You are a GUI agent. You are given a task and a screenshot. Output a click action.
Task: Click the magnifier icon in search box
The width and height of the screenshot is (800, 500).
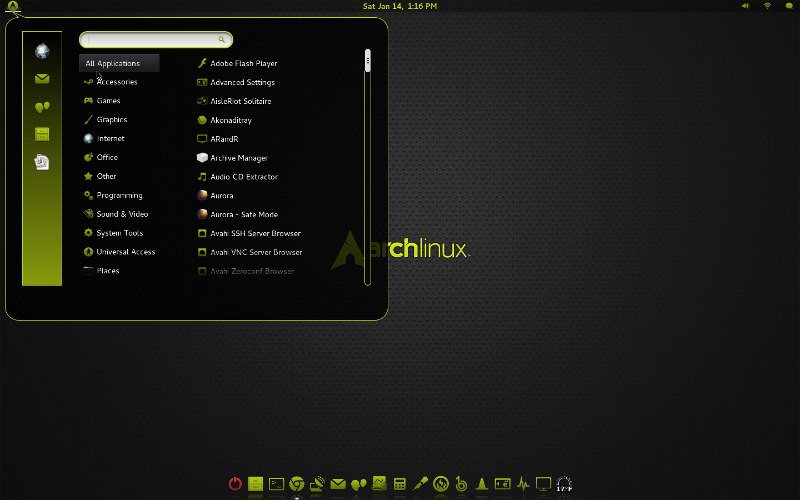pos(221,39)
